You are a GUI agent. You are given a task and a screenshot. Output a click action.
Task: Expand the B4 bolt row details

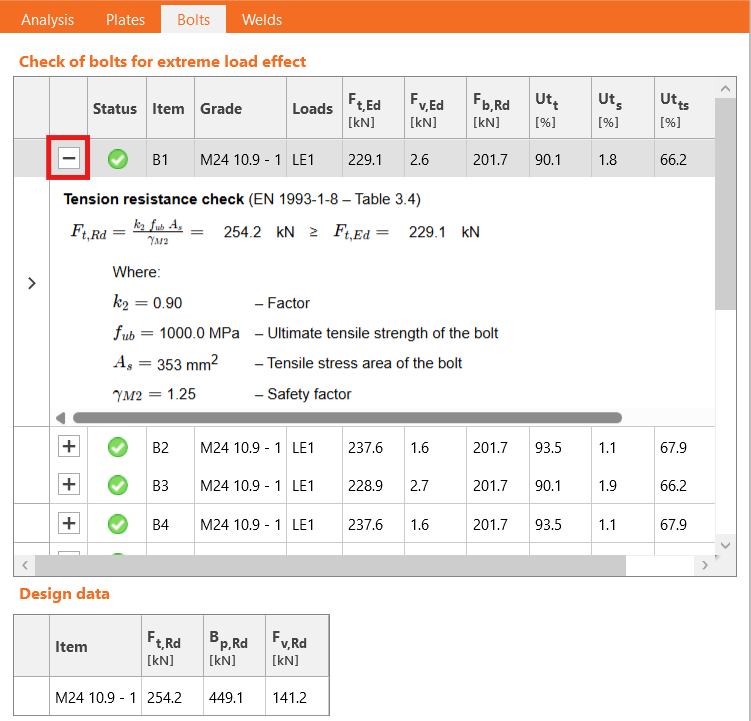point(69,523)
